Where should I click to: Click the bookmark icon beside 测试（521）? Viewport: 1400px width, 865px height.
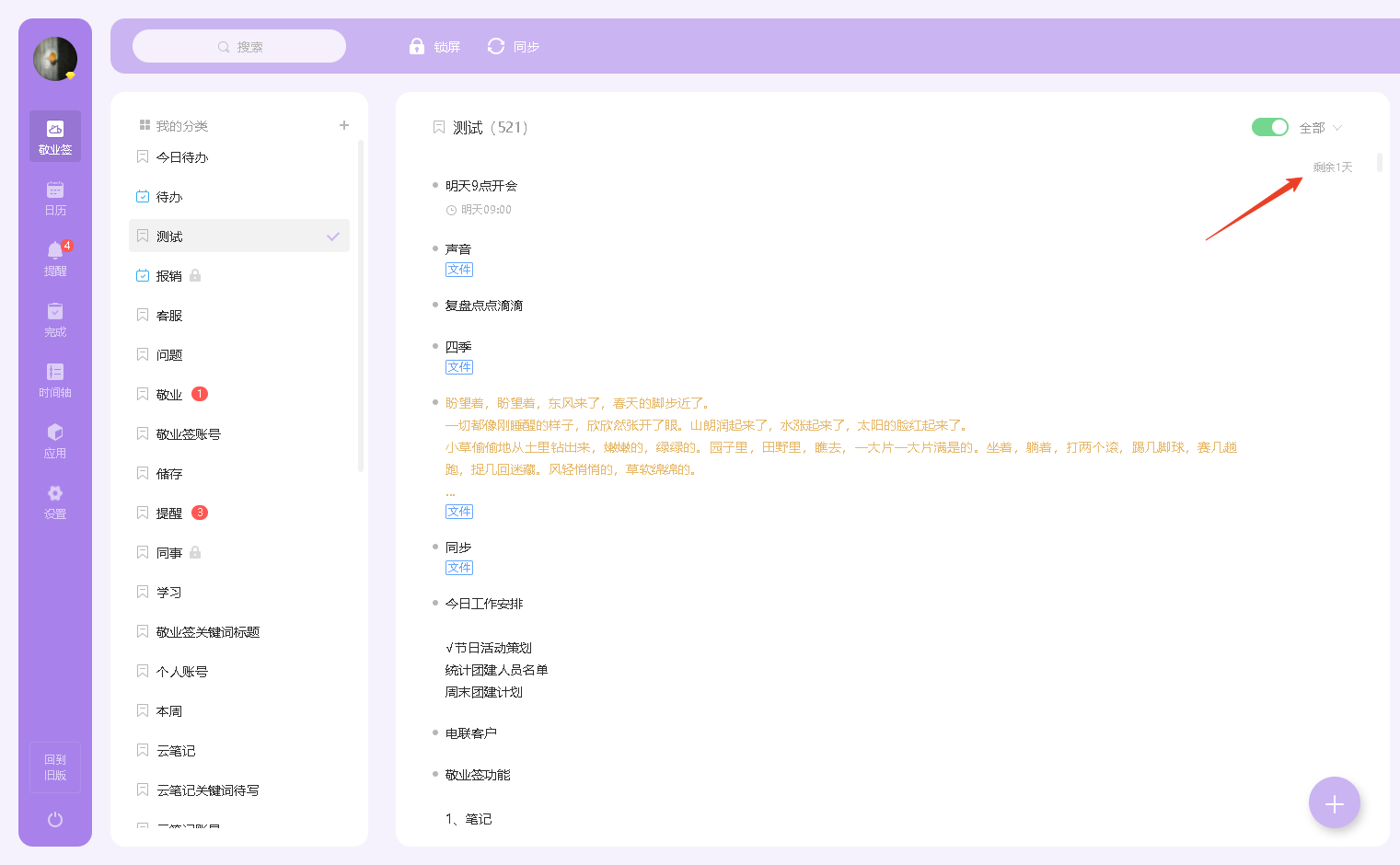439,127
